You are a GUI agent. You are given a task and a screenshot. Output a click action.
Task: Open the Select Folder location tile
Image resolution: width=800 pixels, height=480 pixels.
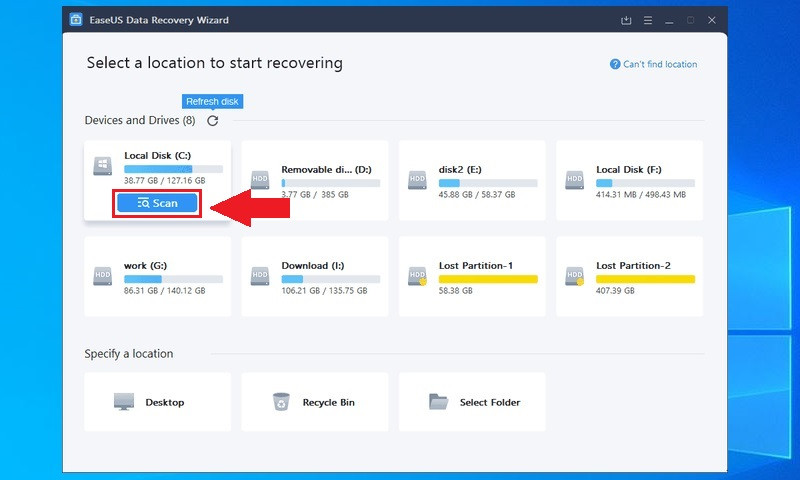[x=472, y=402]
